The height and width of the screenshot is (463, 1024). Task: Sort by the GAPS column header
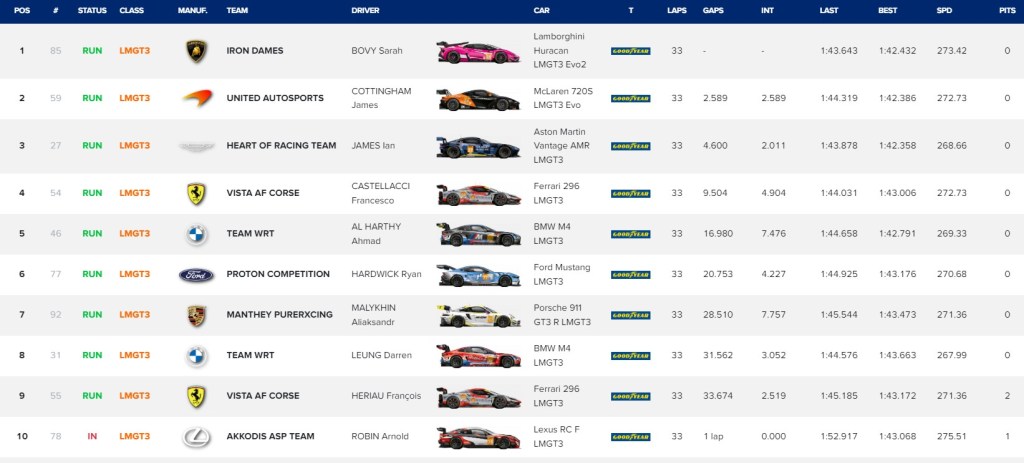point(713,10)
